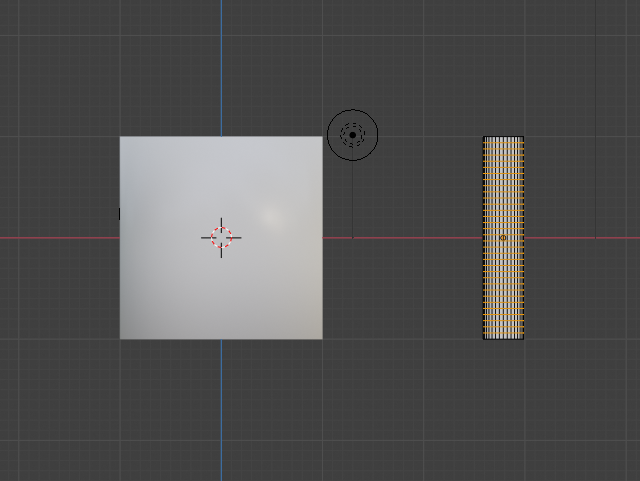The height and width of the screenshot is (481, 640).
Task: Click the top edge of the cylinder
Action: coord(503,137)
